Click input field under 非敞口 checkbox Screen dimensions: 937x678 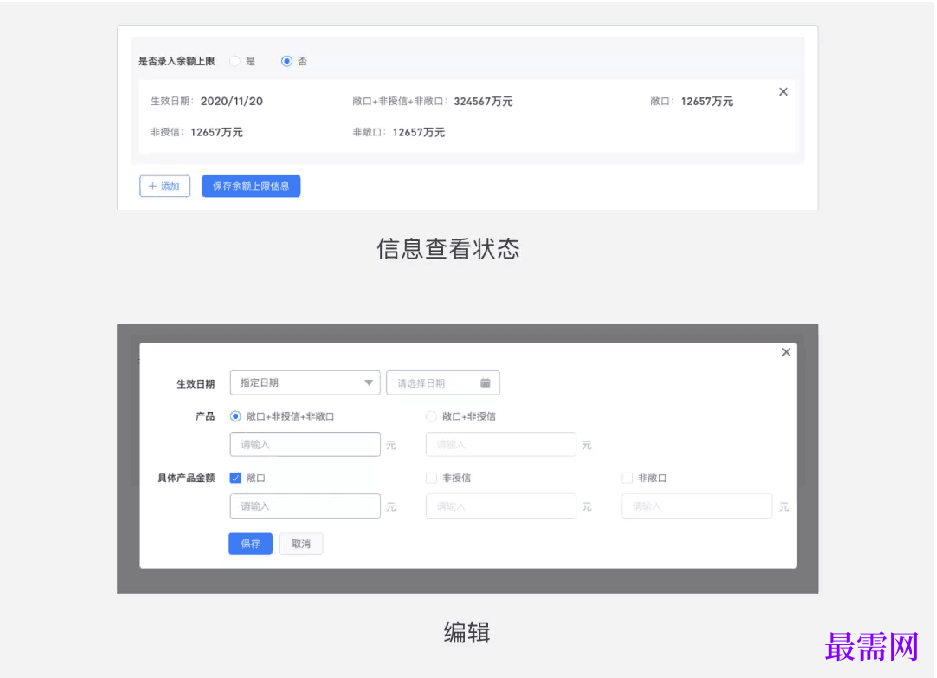[x=697, y=506]
